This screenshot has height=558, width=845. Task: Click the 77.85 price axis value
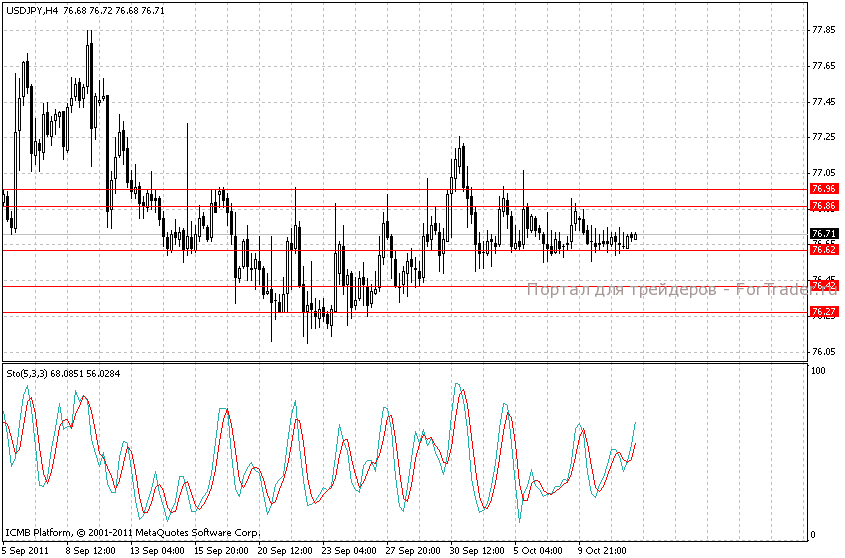[824, 30]
